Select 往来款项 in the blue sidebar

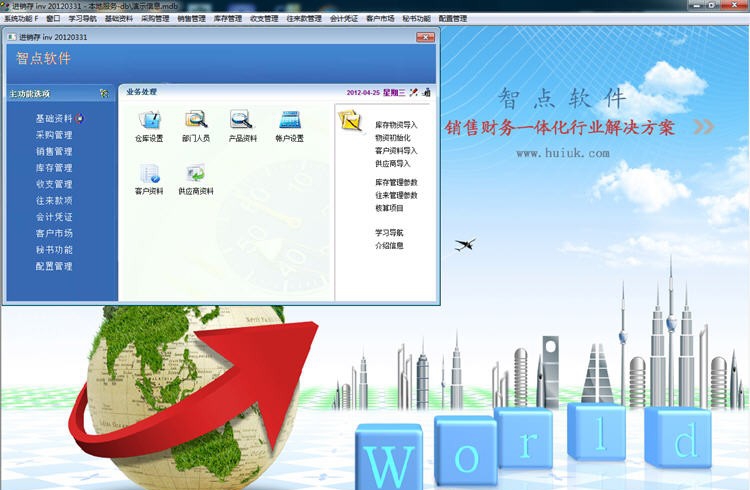point(54,200)
